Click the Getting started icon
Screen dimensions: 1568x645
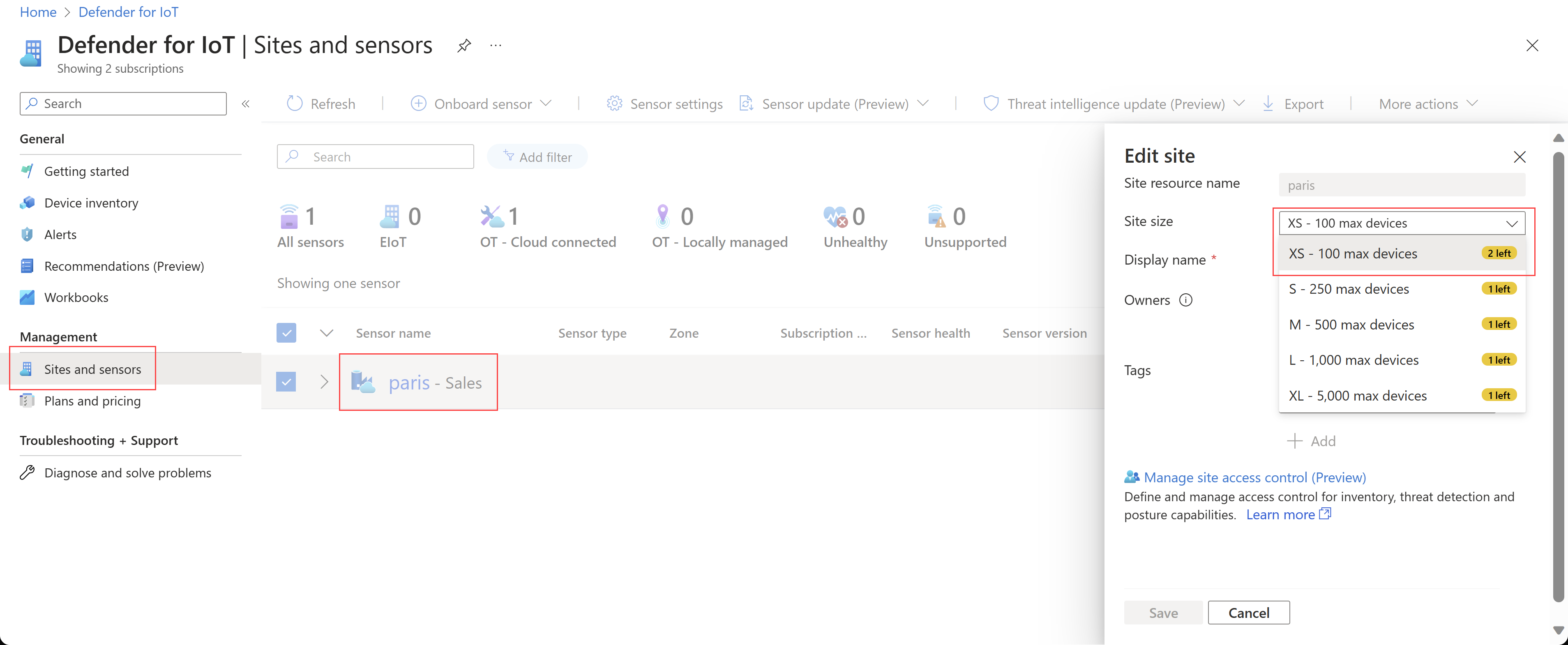27,170
